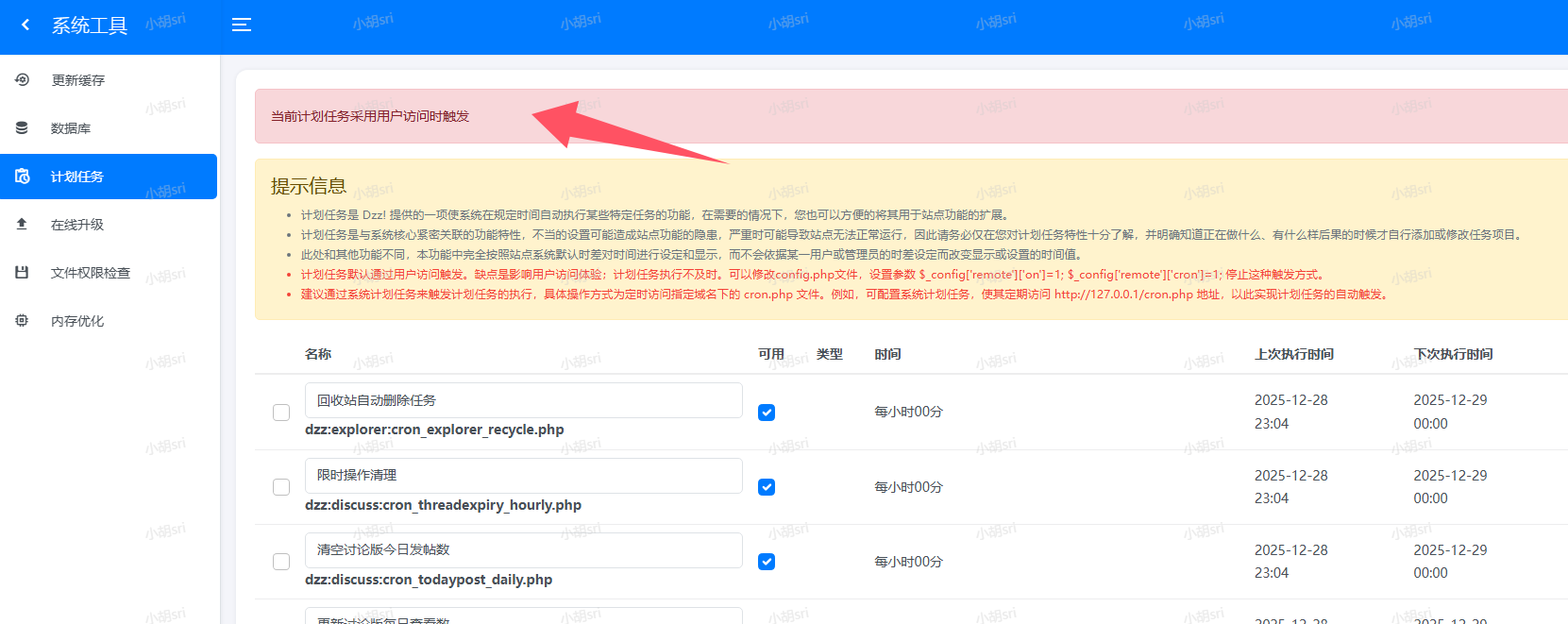Click the 时间 column header

(x=887, y=354)
